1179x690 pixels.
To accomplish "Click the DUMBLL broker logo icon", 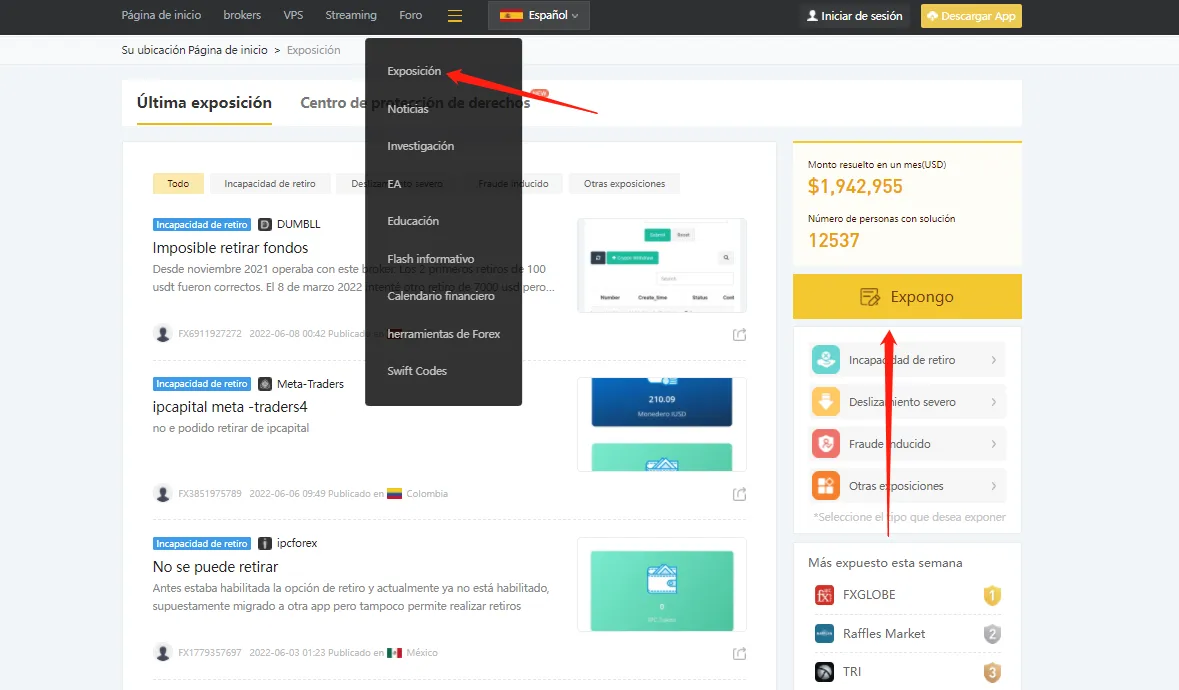I will [265, 224].
